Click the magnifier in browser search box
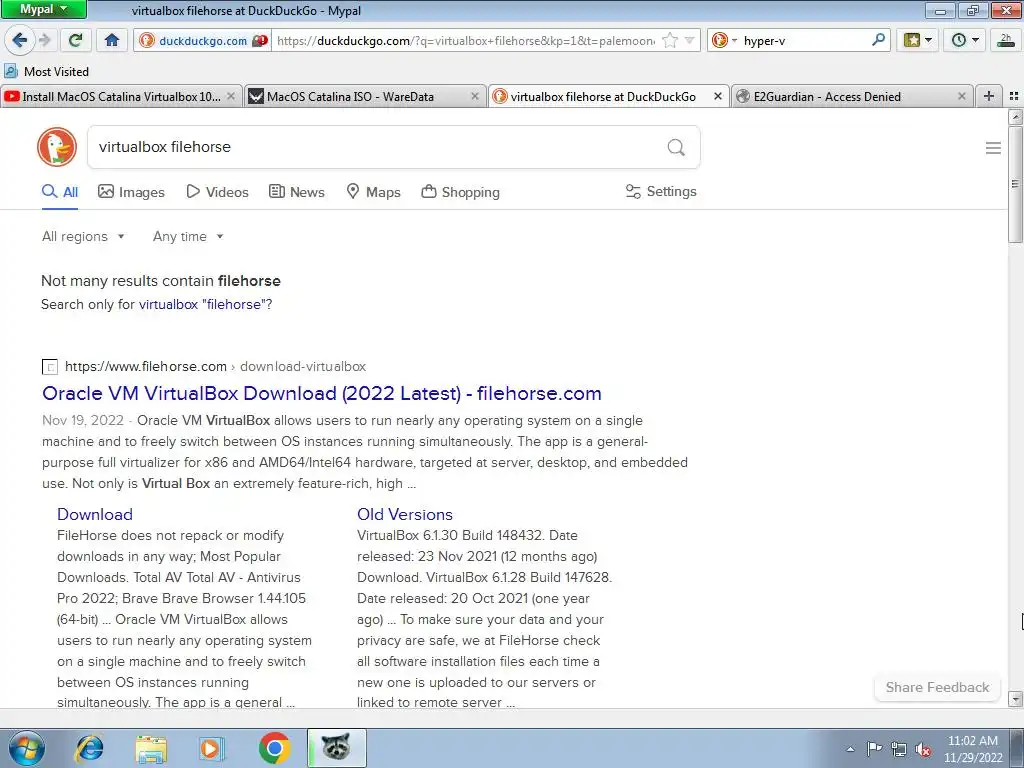Image resolution: width=1024 pixels, height=768 pixels. pyautogui.click(x=878, y=40)
